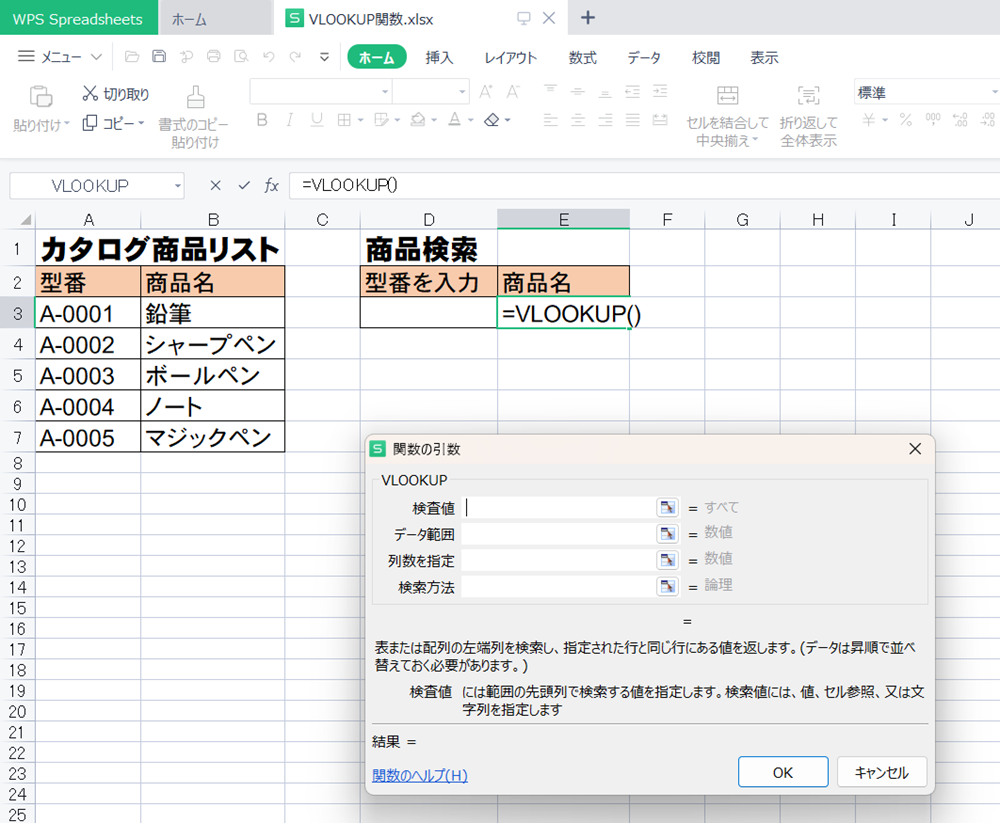Image resolution: width=1000 pixels, height=823 pixels.
Task: Switch to the ホーム ribbon tab
Action: pyautogui.click(x=376, y=57)
